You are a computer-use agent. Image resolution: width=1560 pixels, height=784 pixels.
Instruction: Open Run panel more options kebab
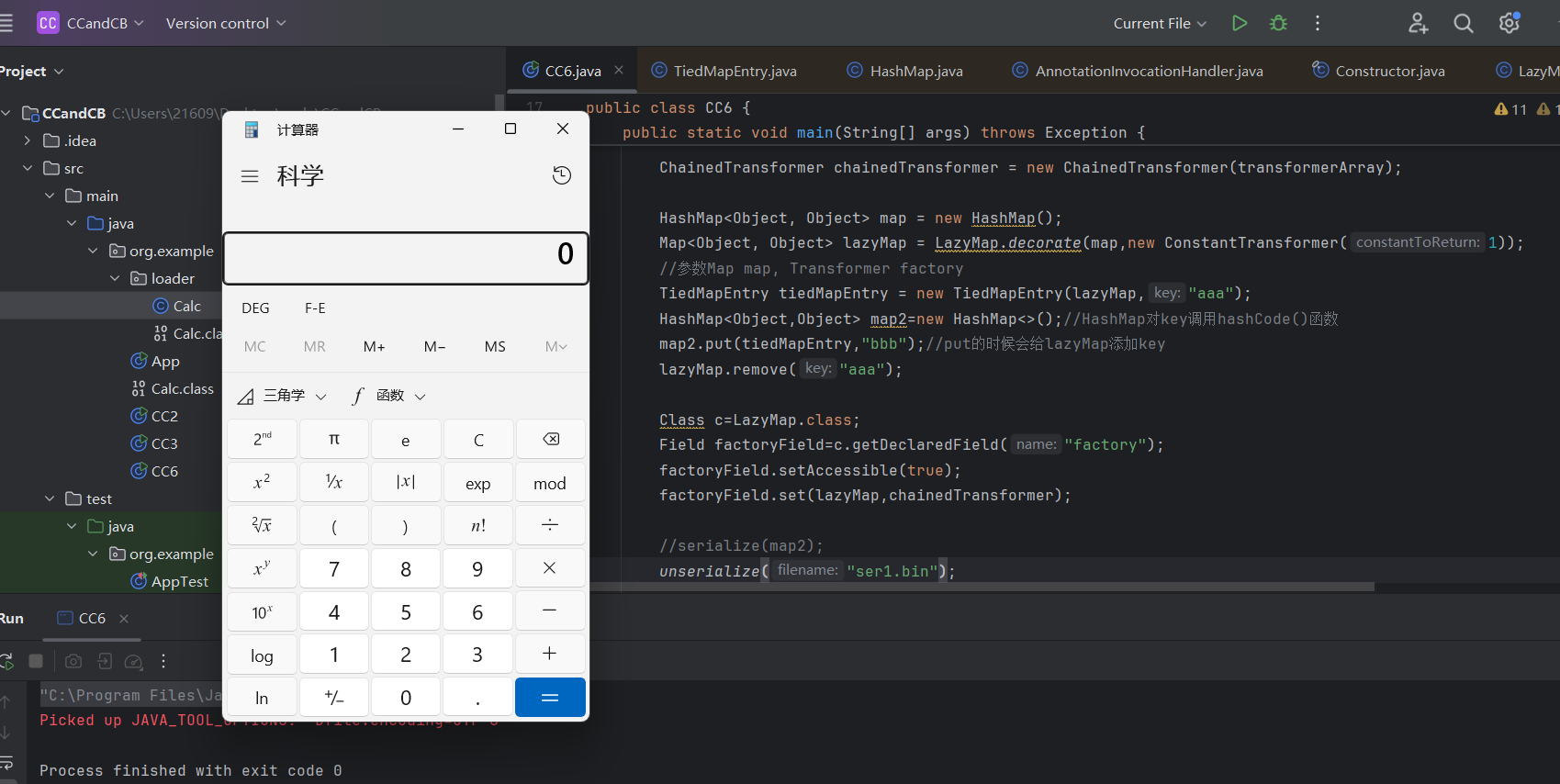(x=163, y=661)
